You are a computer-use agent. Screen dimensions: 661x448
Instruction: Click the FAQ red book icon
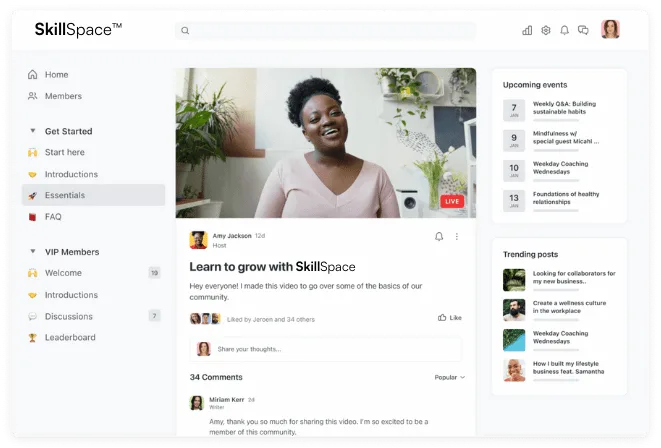(32, 217)
